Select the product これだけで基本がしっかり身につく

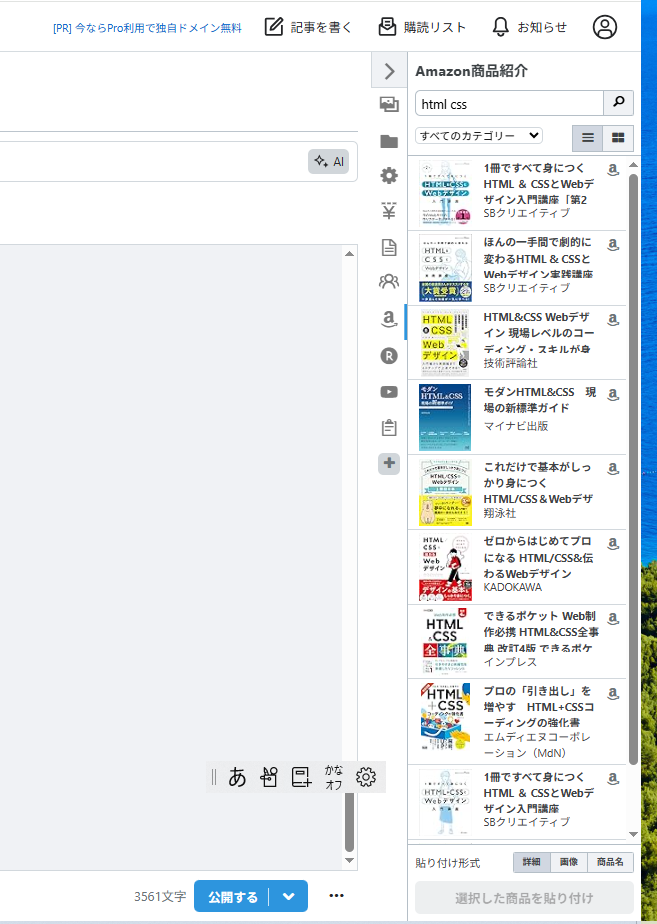pyautogui.click(x=517, y=492)
